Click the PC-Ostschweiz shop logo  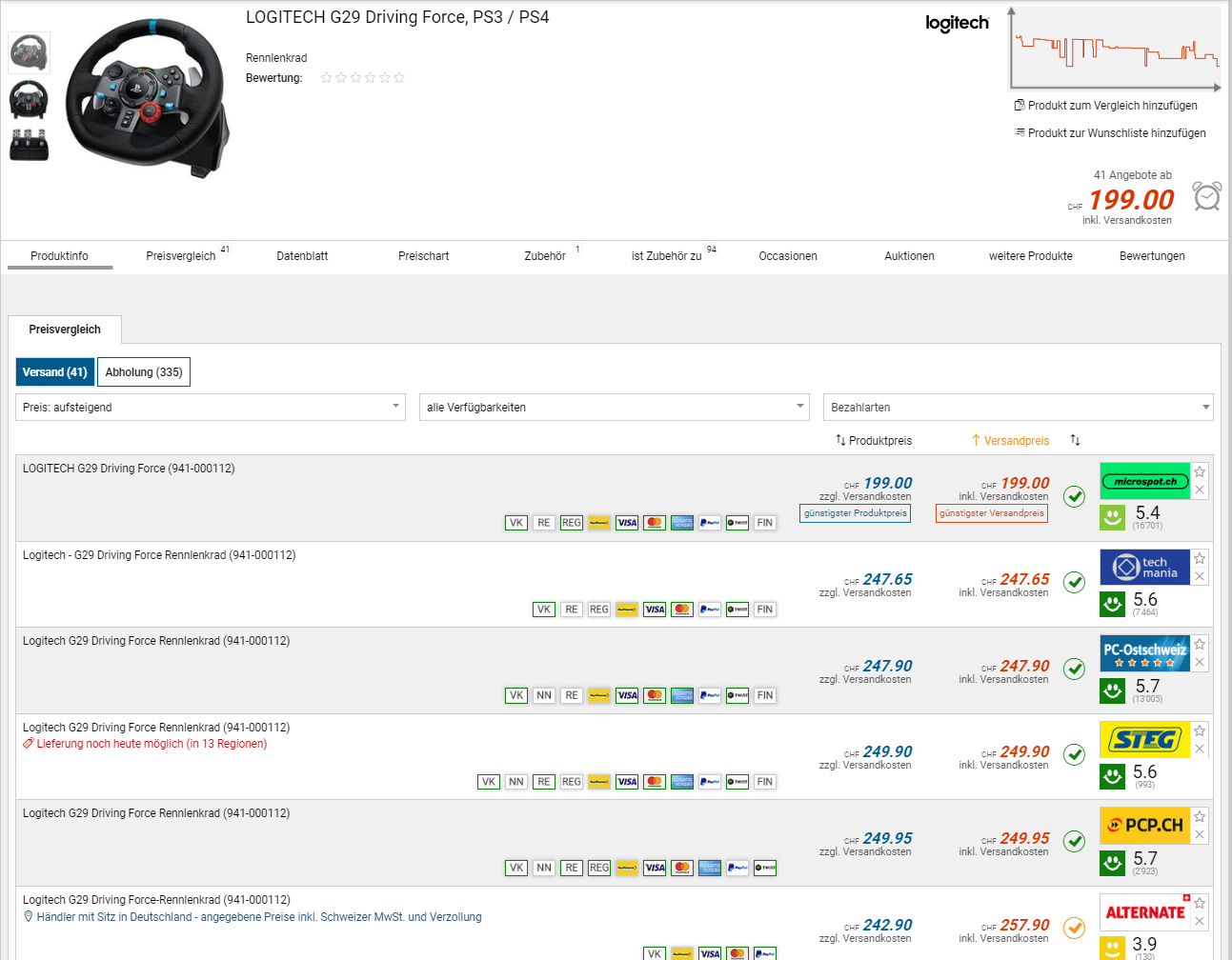click(x=1144, y=653)
